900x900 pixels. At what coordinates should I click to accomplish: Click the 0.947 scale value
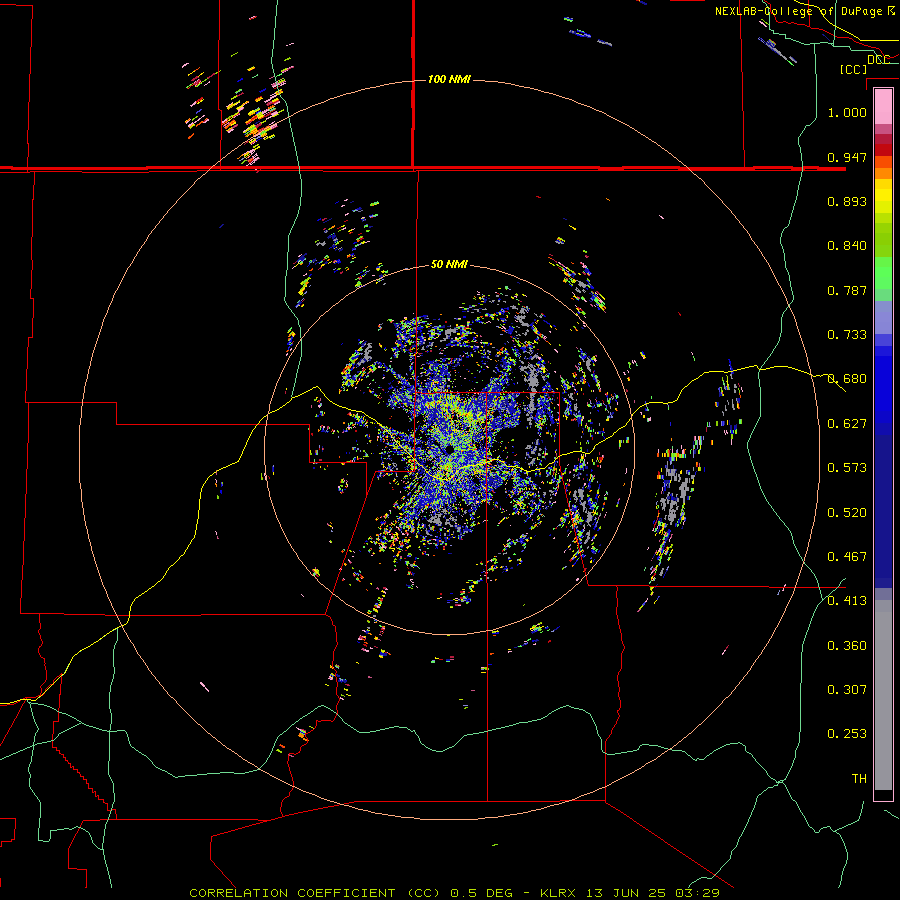tap(847, 157)
